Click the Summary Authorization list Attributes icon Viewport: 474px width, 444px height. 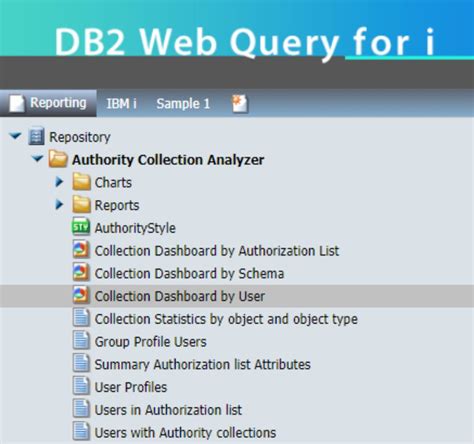(81, 364)
